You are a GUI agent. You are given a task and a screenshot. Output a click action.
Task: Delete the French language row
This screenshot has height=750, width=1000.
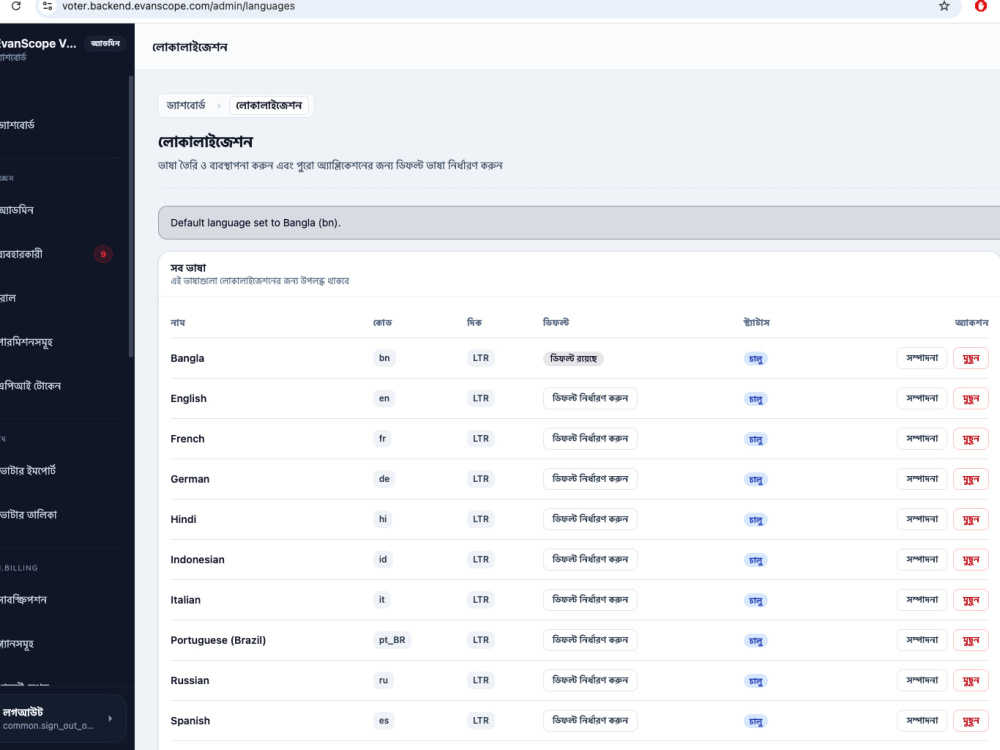pyautogui.click(x=971, y=439)
